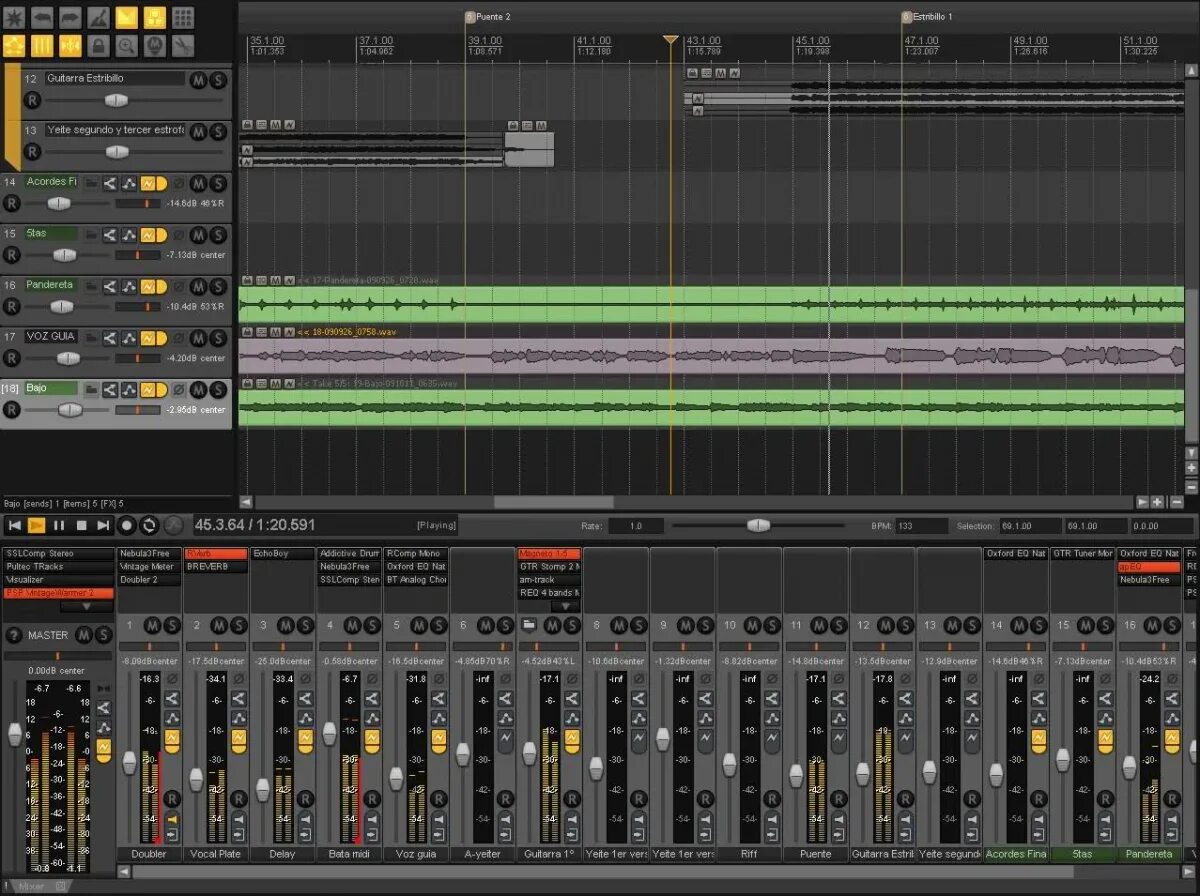Click the zoom in plus button at bottom right

pyautogui.click(x=1158, y=502)
